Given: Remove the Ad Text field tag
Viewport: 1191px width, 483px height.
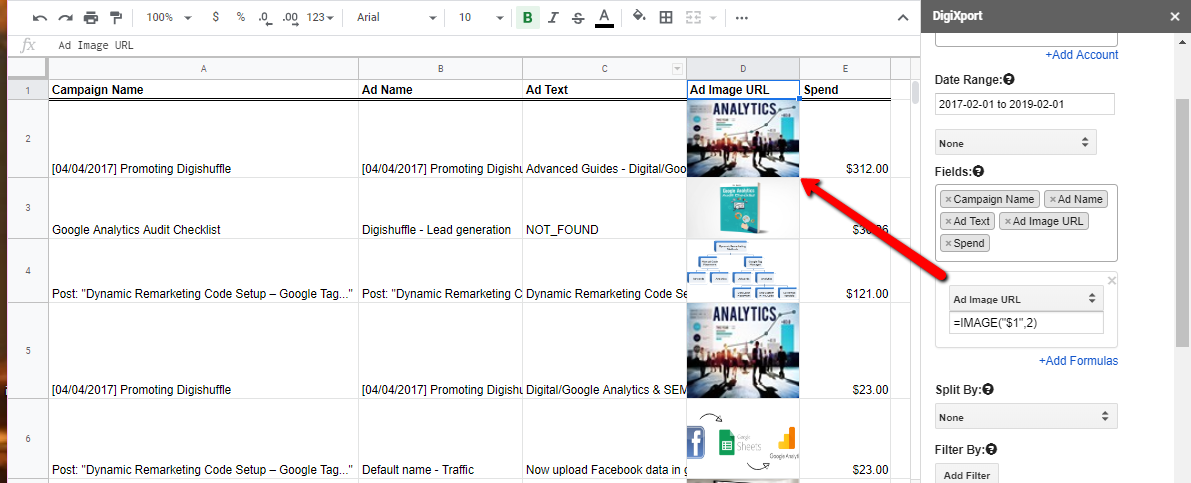Looking at the screenshot, I should click(948, 221).
